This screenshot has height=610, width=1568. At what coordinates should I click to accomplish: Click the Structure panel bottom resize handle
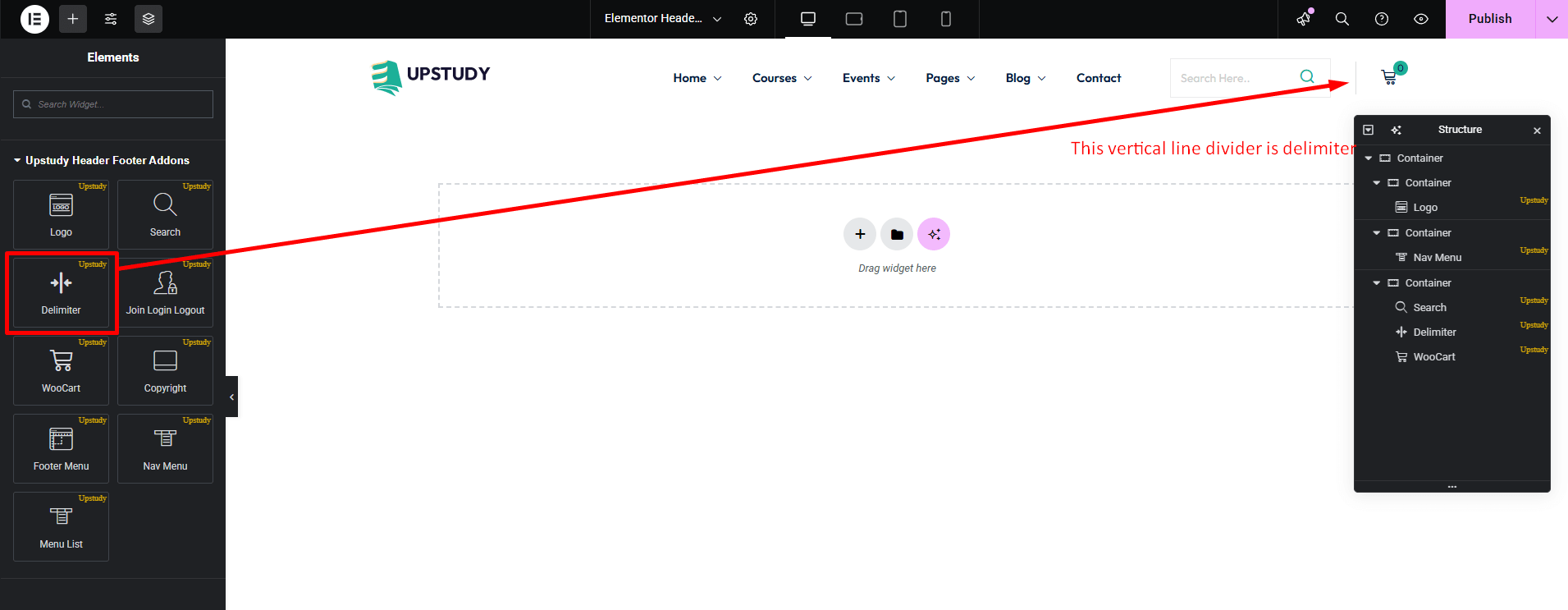[x=1451, y=487]
